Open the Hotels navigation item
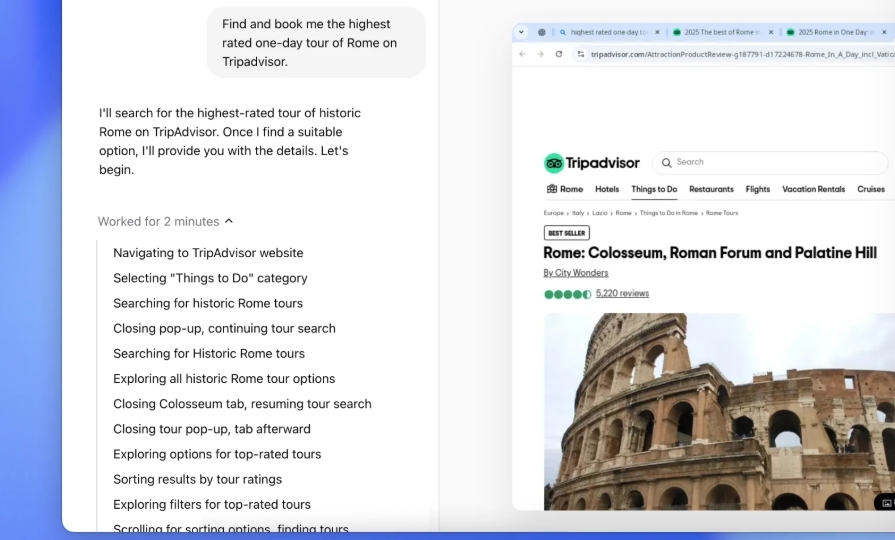 [x=607, y=189]
